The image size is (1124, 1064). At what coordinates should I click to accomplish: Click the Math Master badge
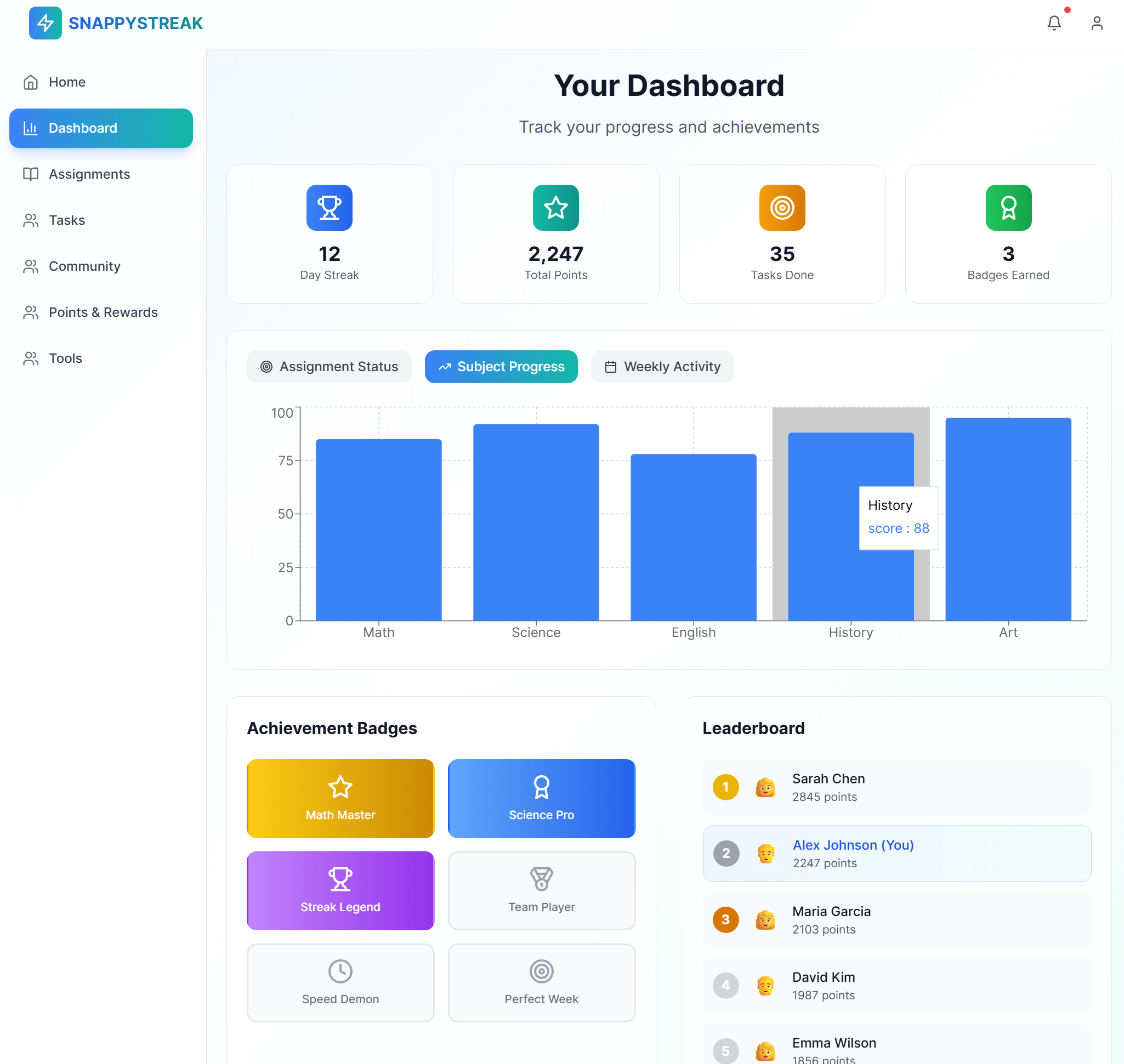(340, 798)
